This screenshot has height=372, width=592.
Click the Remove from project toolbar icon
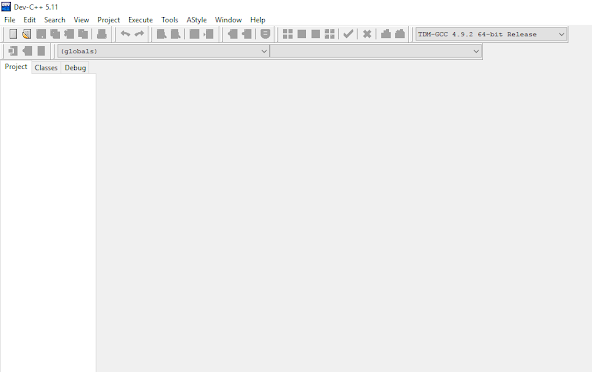tap(27, 51)
